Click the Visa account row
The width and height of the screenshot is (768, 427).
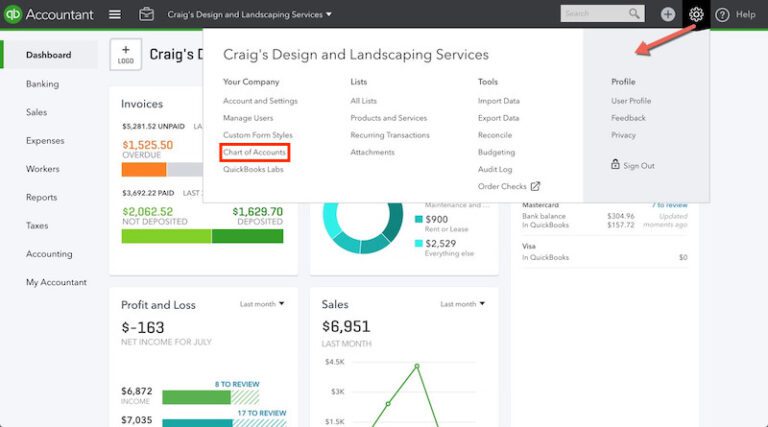point(605,252)
